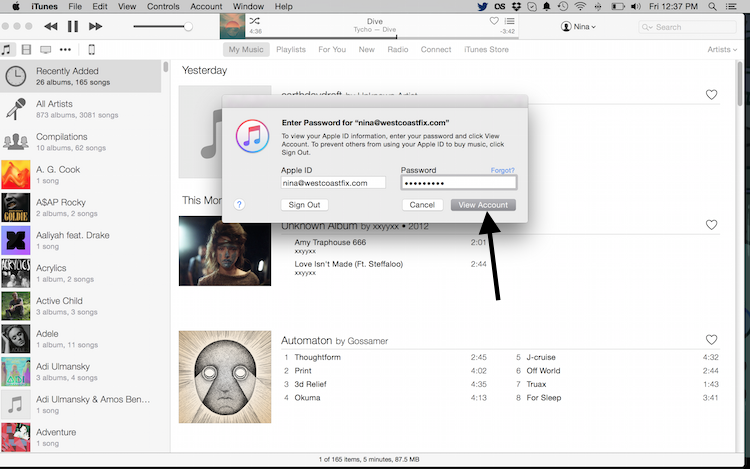Screen dimensions: 750x469
Task: Select the Music library icon
Action: (6, 49)
